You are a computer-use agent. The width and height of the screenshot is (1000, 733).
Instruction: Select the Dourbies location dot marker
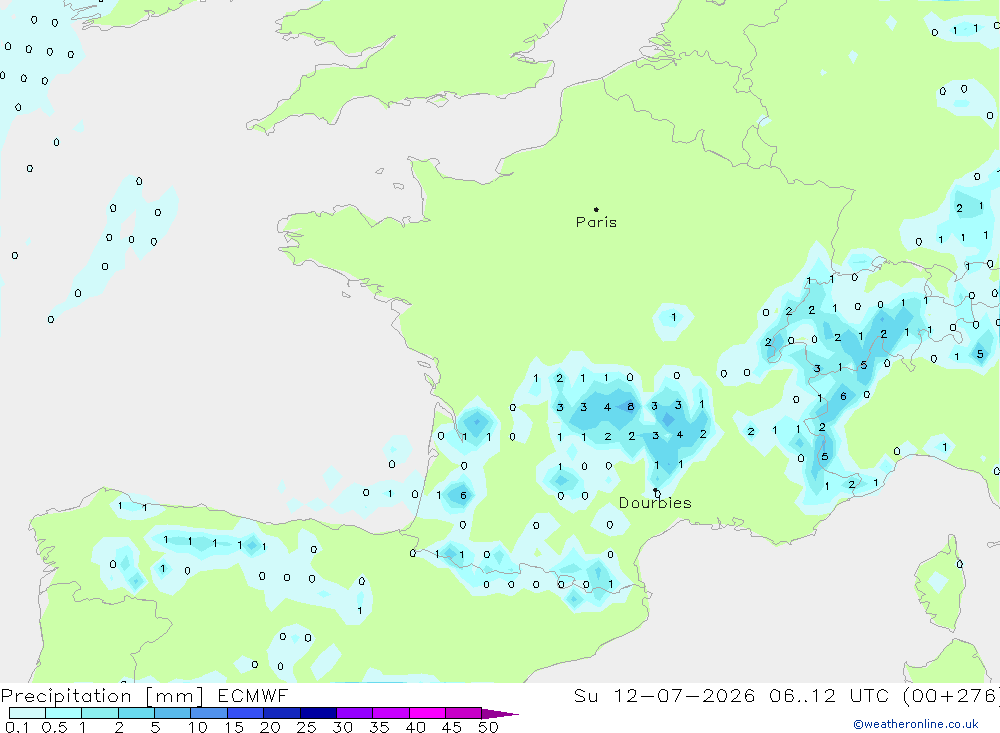[x=655, y=491]
